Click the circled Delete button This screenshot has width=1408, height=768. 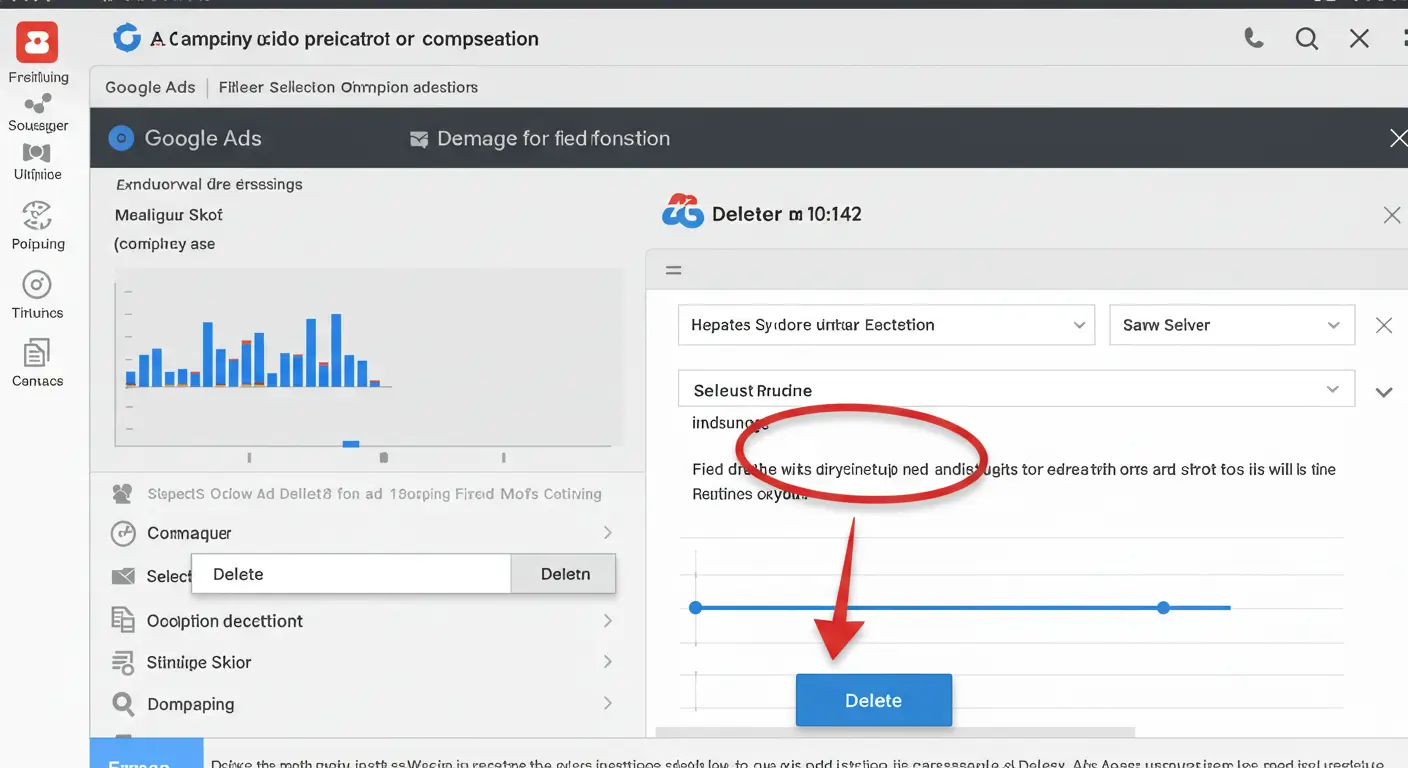(873, 700)
